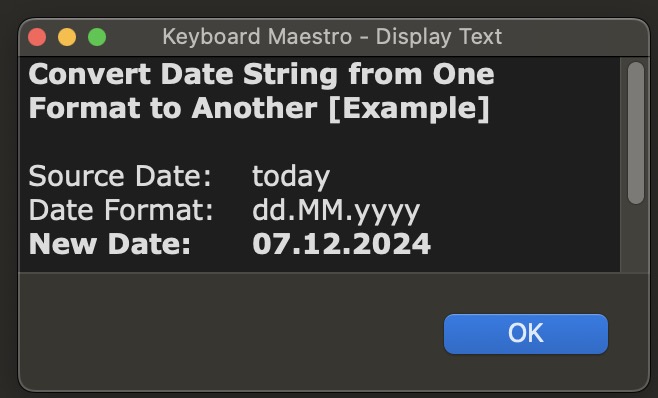
Task: Click the dd.MM.yyyy format text
Action: pos(336,211)
